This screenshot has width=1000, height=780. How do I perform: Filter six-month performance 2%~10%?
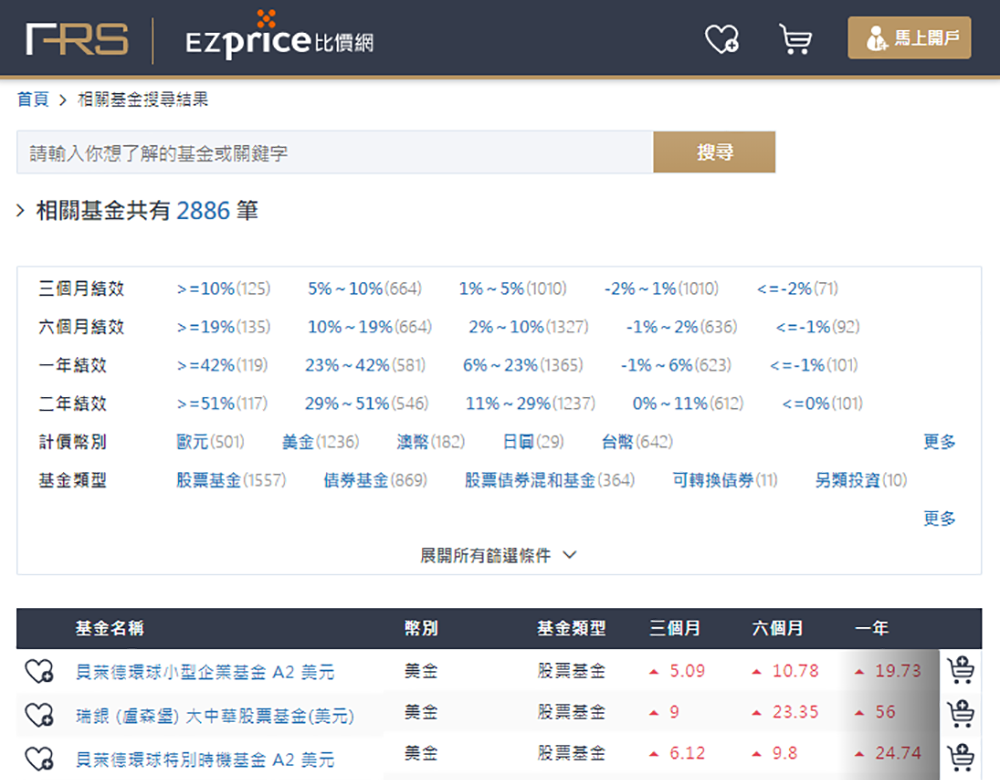529,327
